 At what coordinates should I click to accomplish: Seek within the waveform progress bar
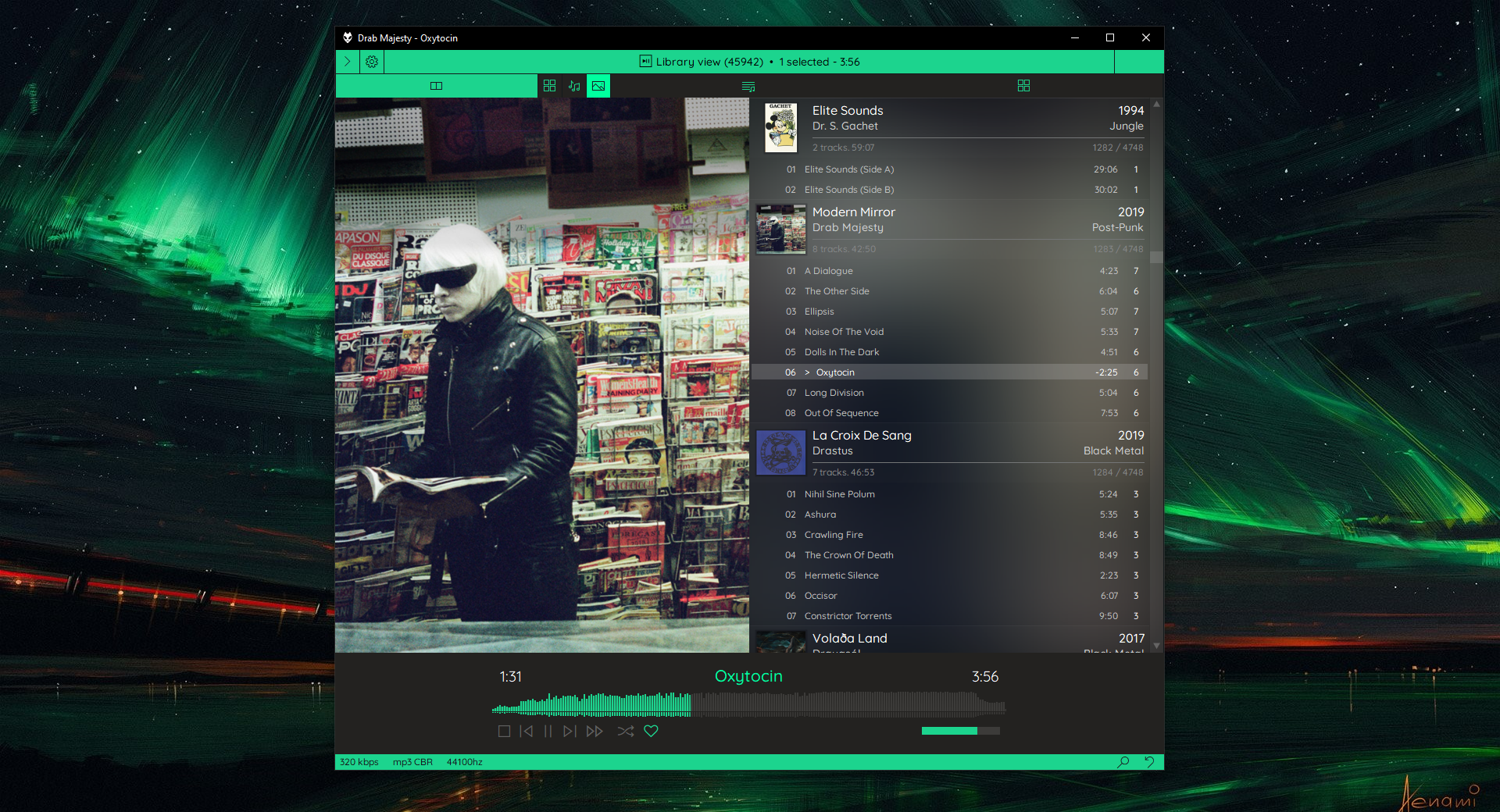tap(748, 704)
